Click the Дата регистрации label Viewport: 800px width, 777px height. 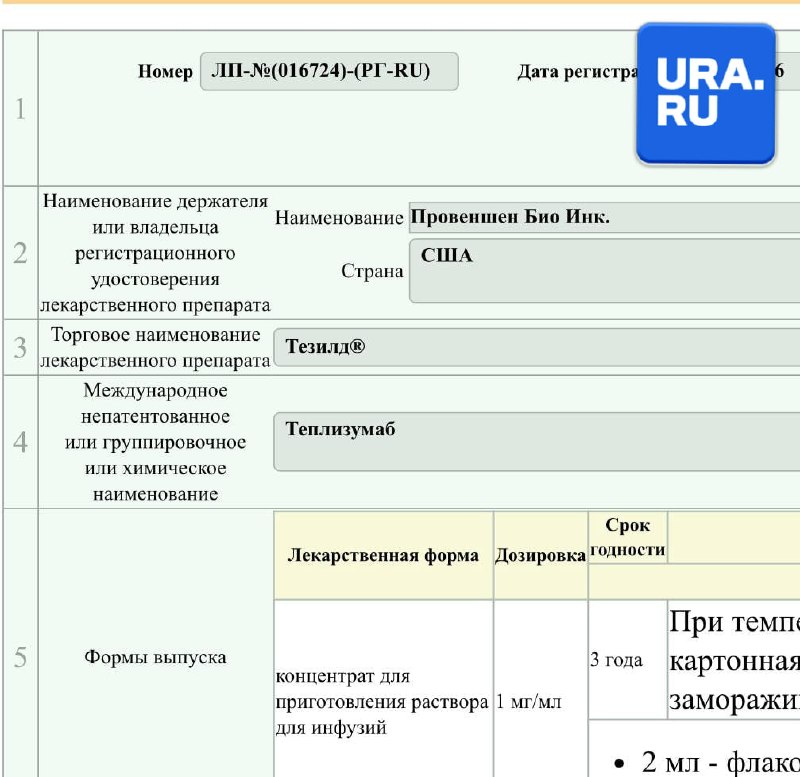pos(577,72)
